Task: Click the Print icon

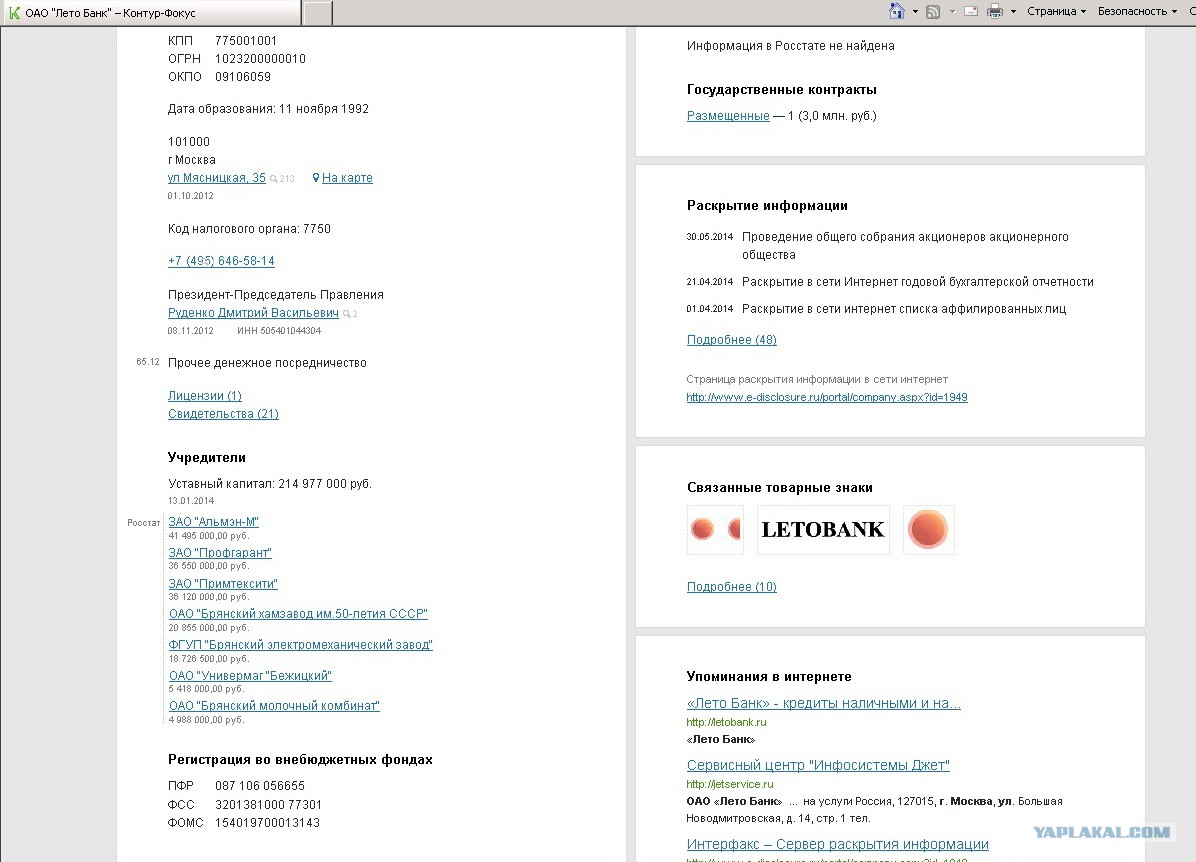Action: [x=995, y=11]
